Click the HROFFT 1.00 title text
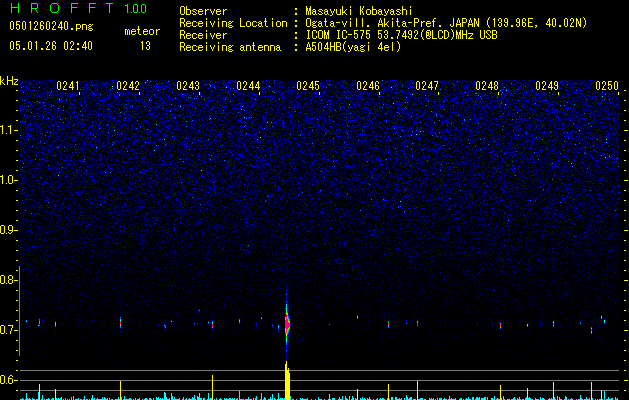This screenshot has height=400, width=629. click(78, 8)
